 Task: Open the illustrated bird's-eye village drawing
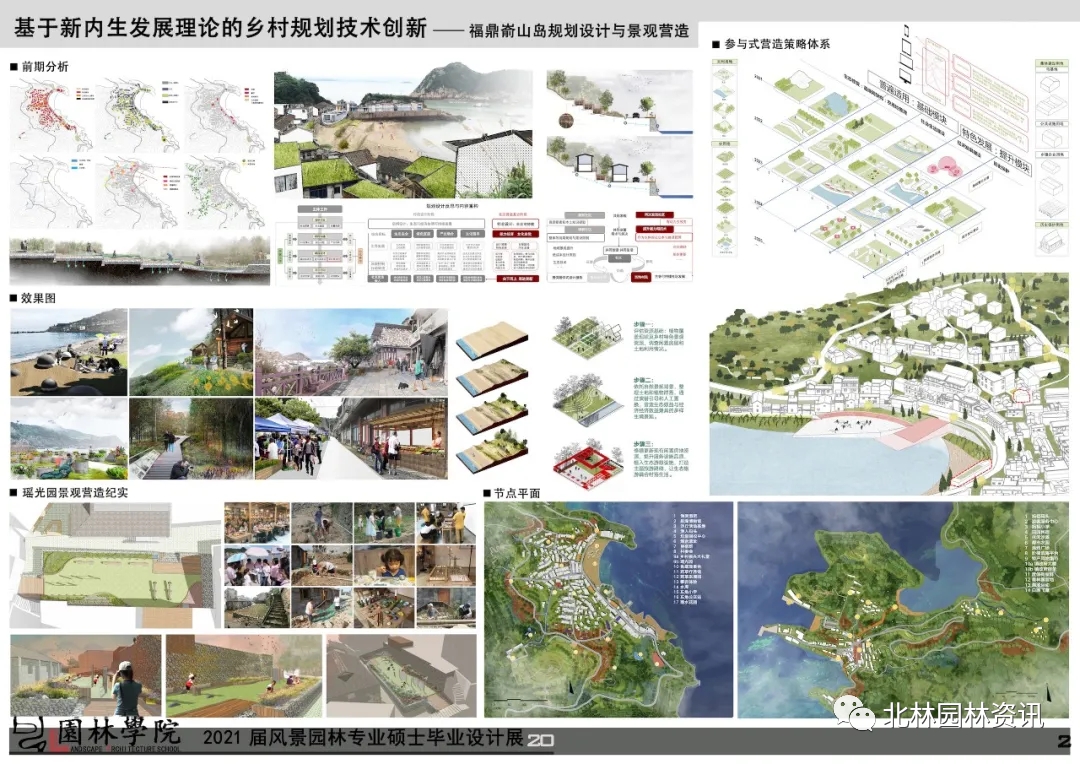[x=889, y=386]
